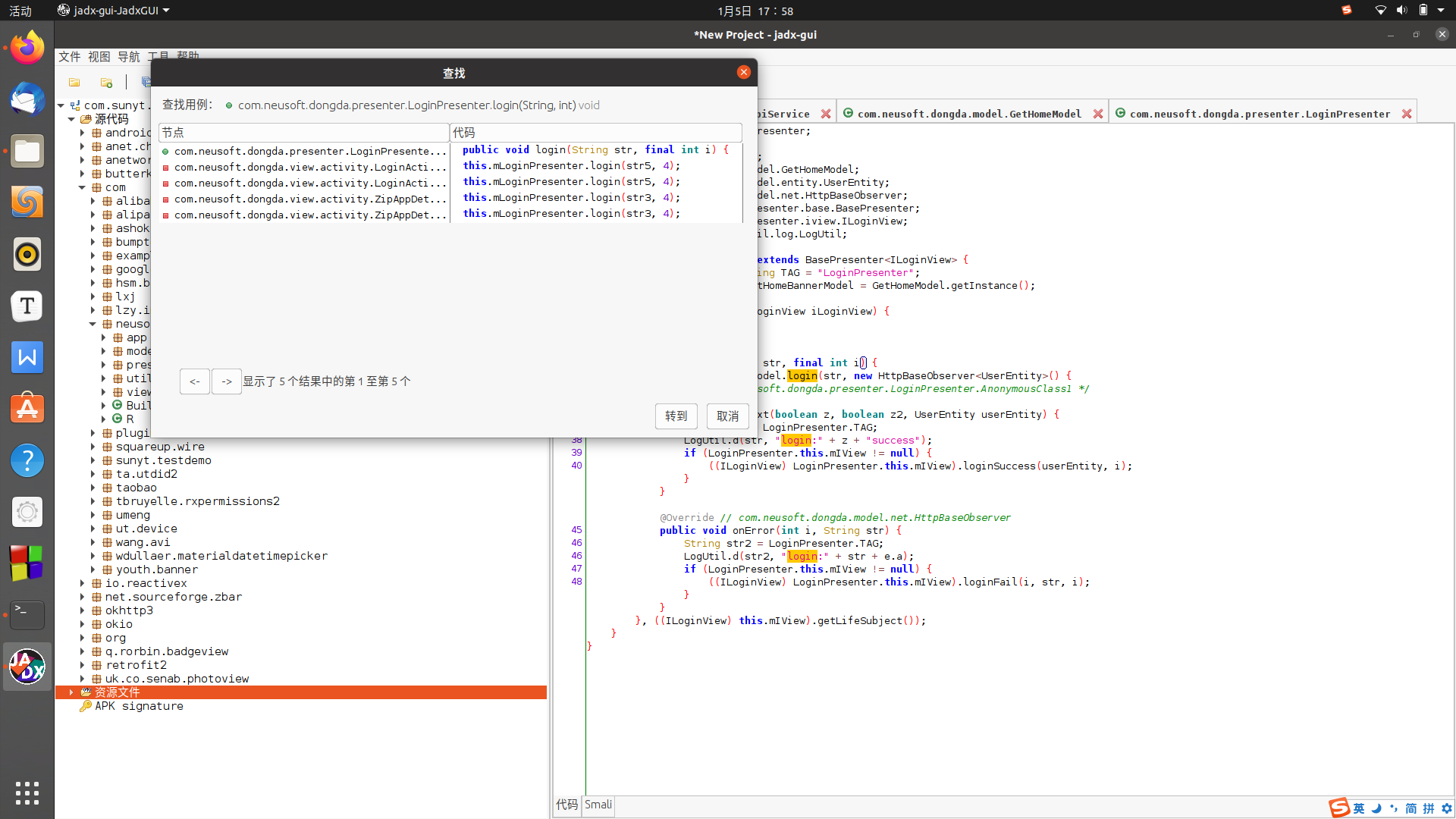Viewport: 1456px width, 819px height.
Task: Open the 导航 (Navigate) menu
Action: click(129, 57)
